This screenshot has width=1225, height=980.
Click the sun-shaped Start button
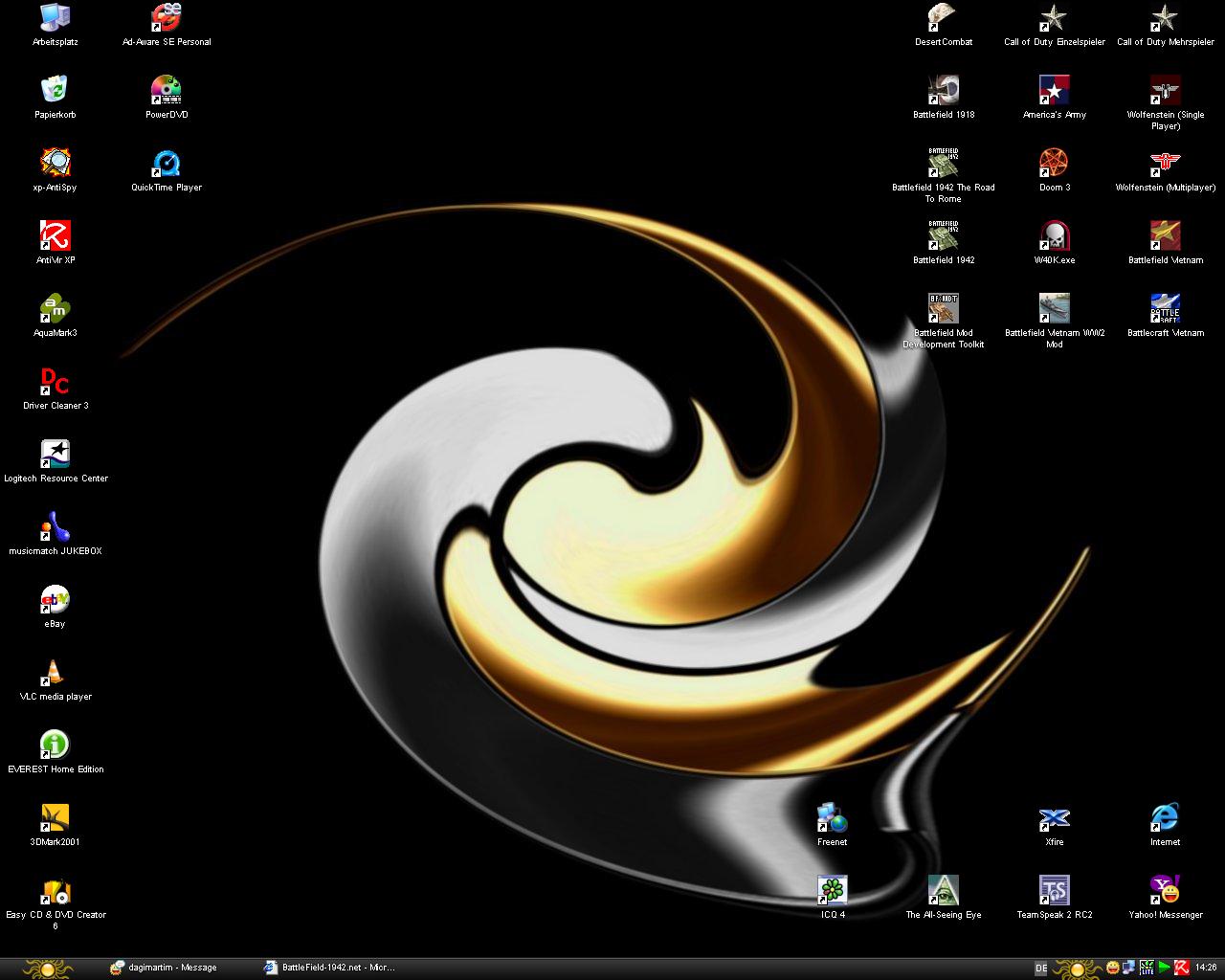coord(48,968)
